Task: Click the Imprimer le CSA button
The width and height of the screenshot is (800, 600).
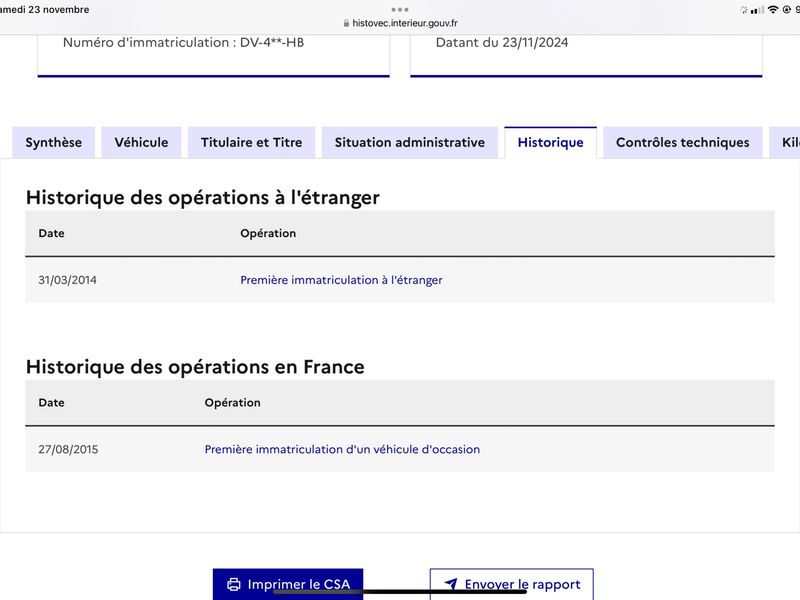Action: [x=288, y=584]
